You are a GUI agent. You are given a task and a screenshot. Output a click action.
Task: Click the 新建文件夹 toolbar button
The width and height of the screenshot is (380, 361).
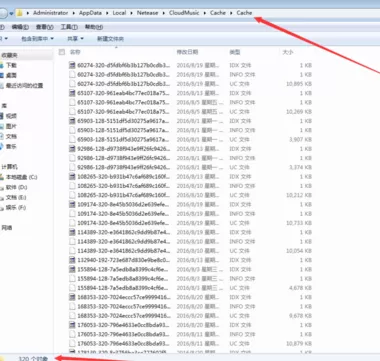[110, 39]
